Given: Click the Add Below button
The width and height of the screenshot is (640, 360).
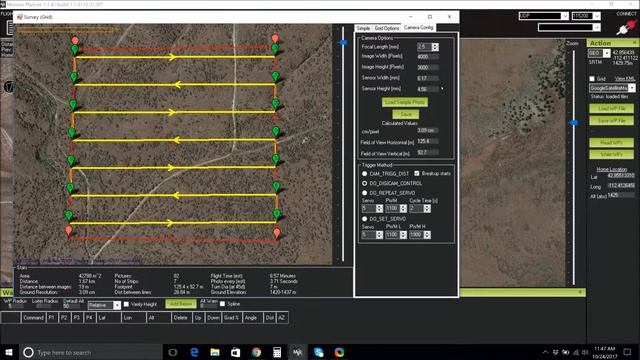Looking at the screenshot, I should click(x=181, y=304).
